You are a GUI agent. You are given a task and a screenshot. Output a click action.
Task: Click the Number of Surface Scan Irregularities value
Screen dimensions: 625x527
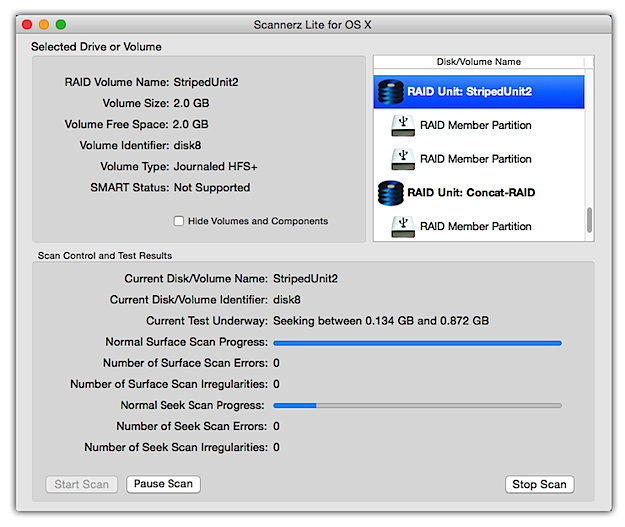(x=276, y=384)
